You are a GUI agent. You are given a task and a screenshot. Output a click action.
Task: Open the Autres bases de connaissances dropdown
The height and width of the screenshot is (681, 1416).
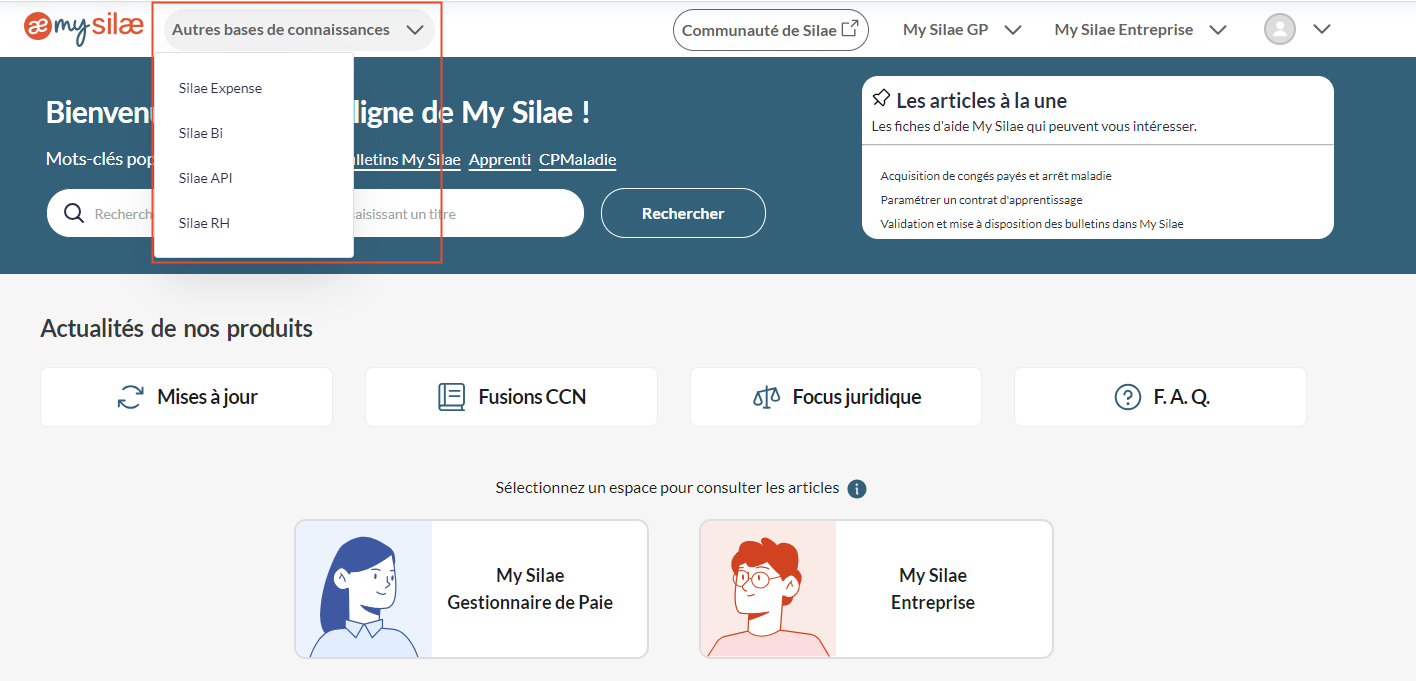[x=297, y=30]
